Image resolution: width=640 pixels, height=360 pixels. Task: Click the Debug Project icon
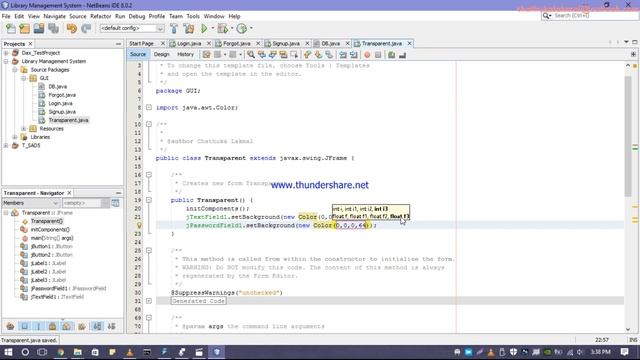click(x=222, y=28)
